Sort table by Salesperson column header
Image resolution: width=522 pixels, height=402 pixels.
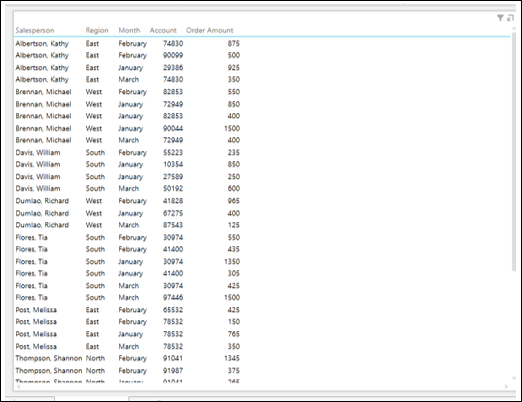tap(35, 30)
